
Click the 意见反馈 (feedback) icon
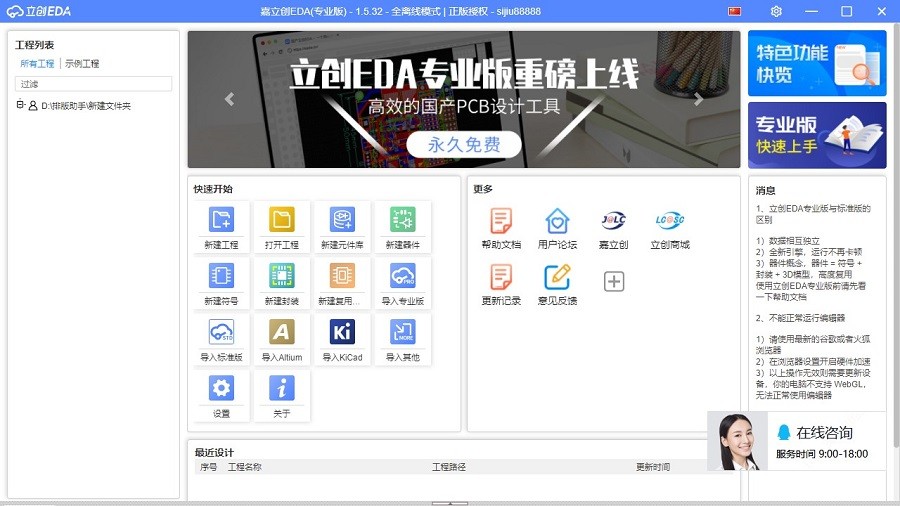click(557, 277)
